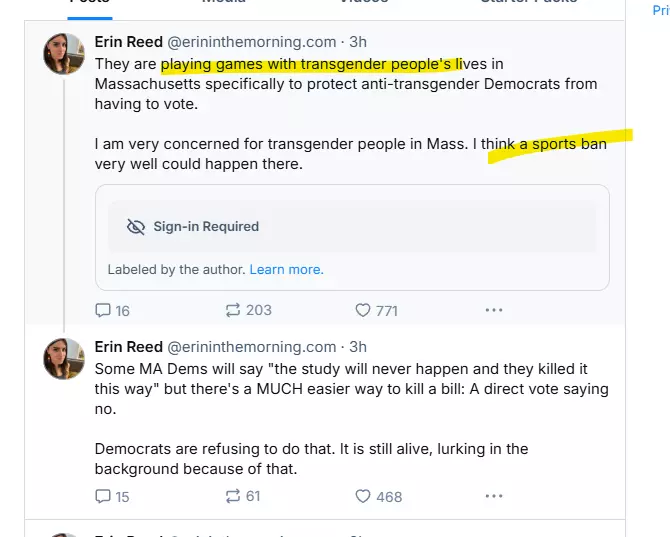Click the 3h timestamp on second post
Screen dimensions: 670x537
coord(358,347)
